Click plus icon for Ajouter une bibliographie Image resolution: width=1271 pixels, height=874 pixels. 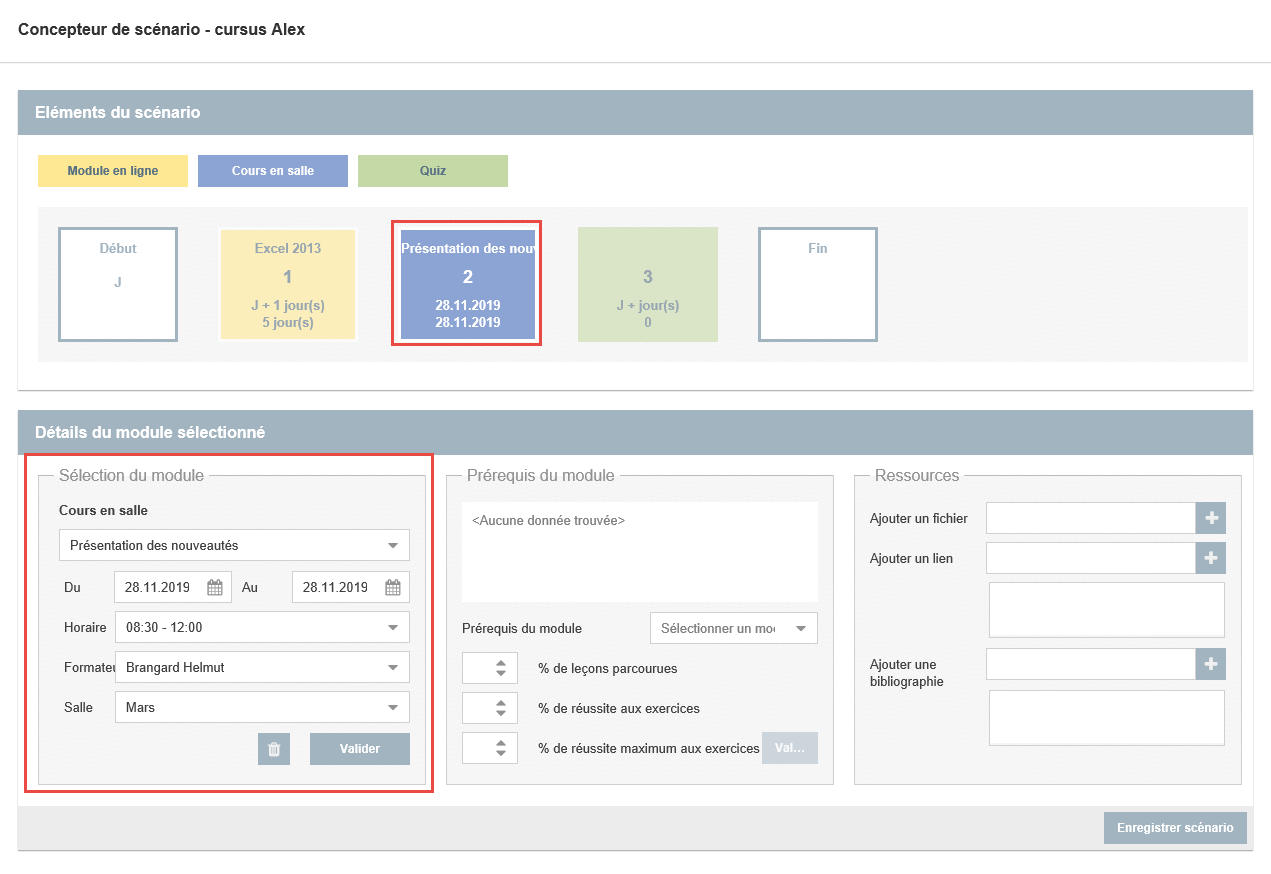click(x=1211, y=664)
